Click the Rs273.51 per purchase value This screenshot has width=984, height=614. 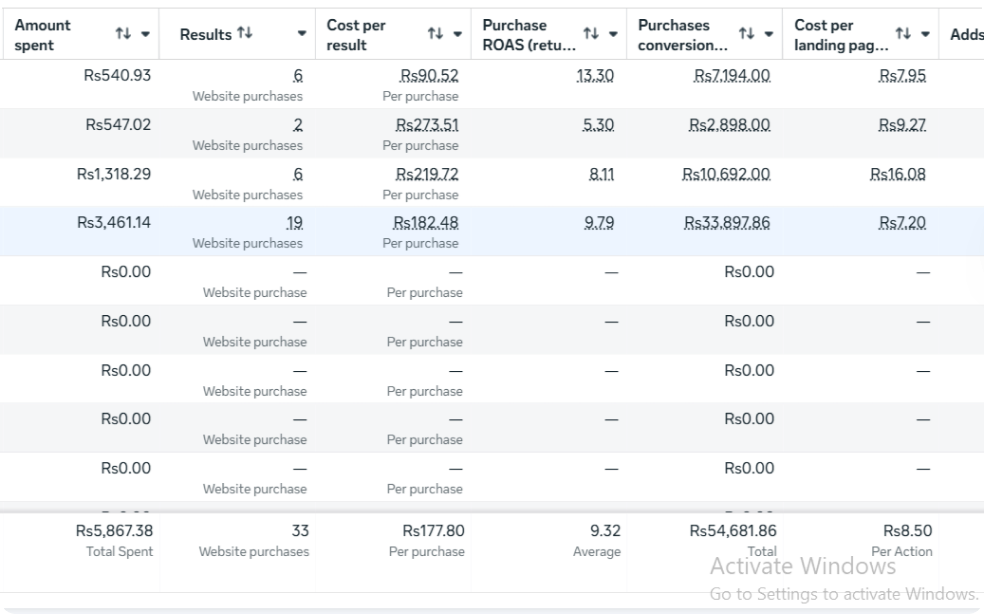[427, 124]
